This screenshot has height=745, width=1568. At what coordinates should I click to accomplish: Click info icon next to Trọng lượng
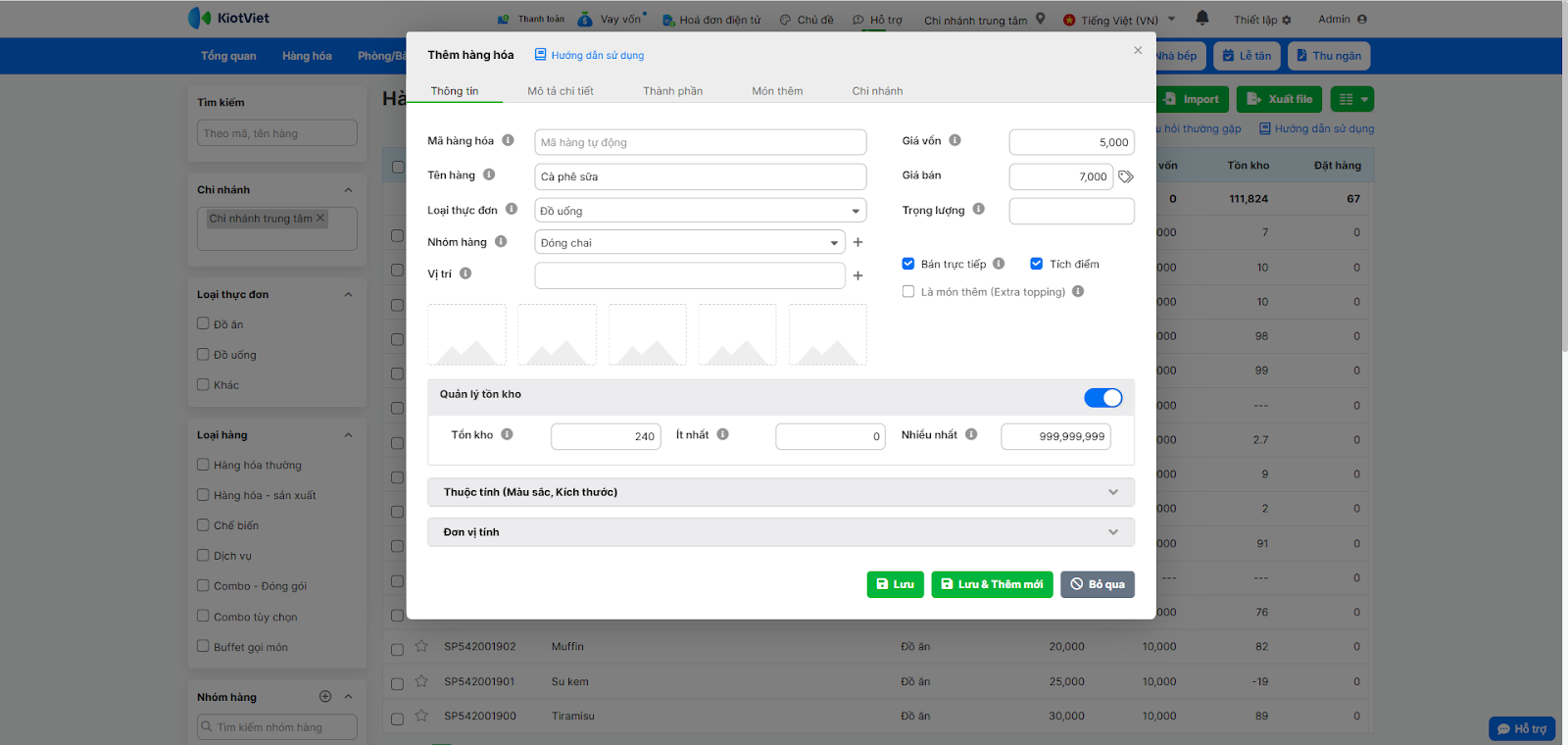point(979,209)
